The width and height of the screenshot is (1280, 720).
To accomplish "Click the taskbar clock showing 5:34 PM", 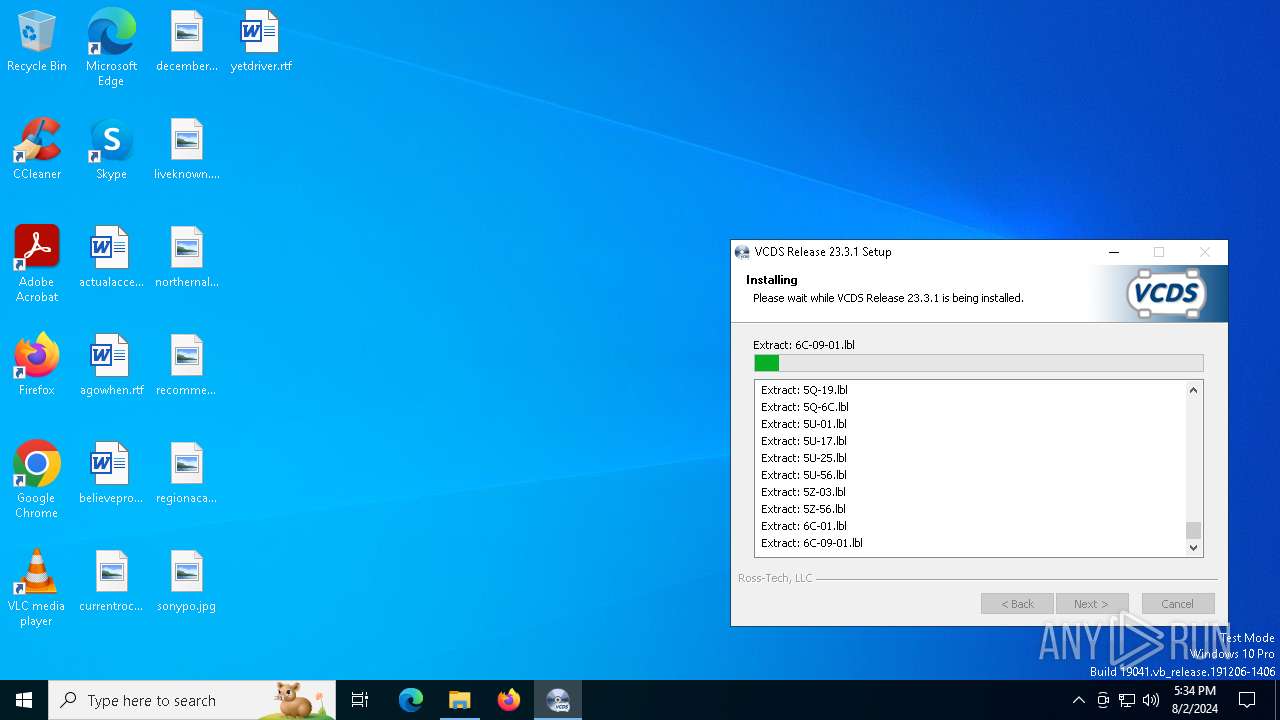I will click(x=1195, y=700).
